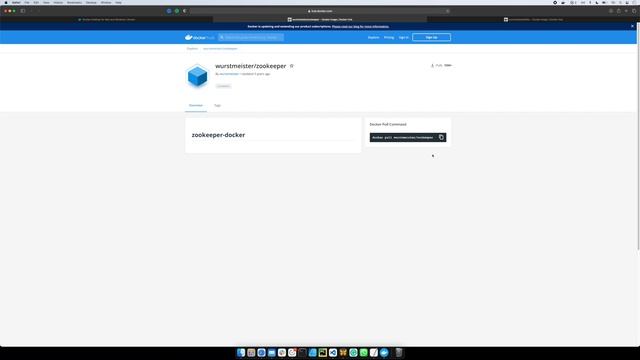640x360 pixels.
Task: Open the Edit menu
Action: coord(36,2)
